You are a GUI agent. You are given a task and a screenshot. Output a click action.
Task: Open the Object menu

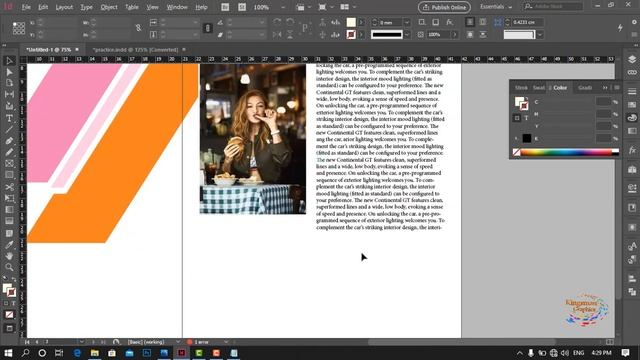[x=109, y=7]
